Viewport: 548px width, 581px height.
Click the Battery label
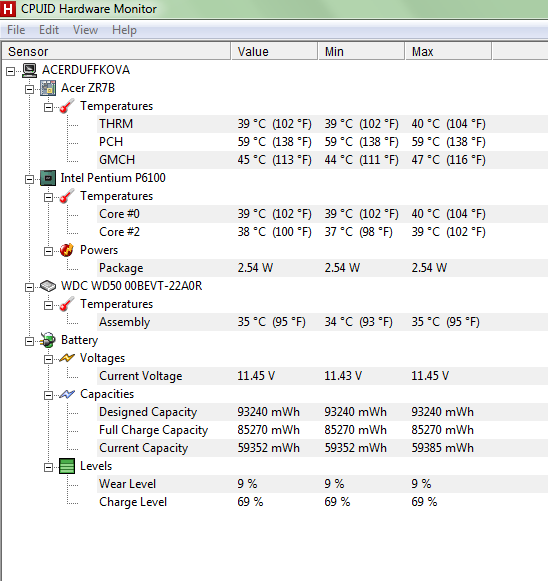click(79, 340)
